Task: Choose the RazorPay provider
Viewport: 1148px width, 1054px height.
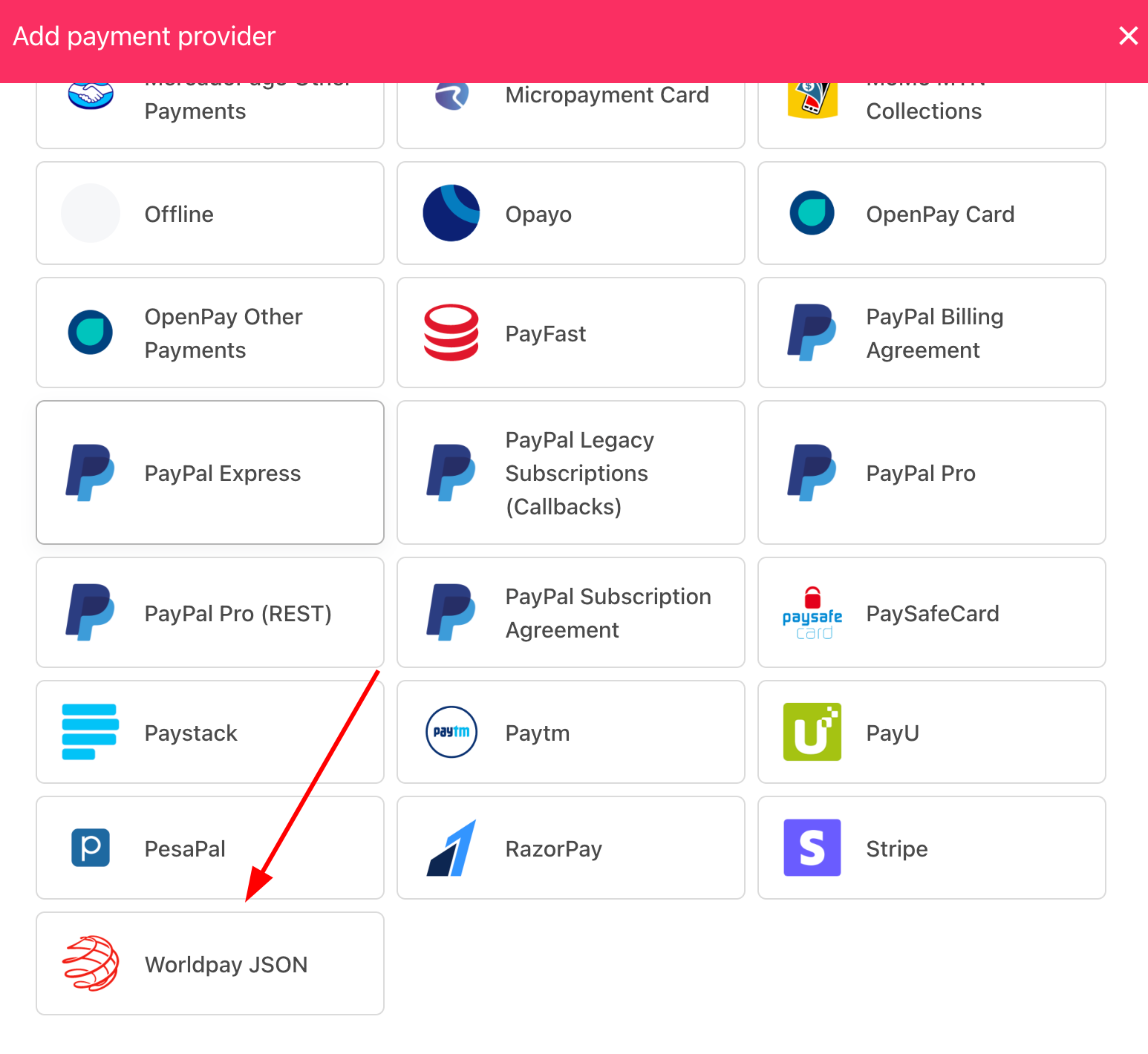Action: pos(571,848)
